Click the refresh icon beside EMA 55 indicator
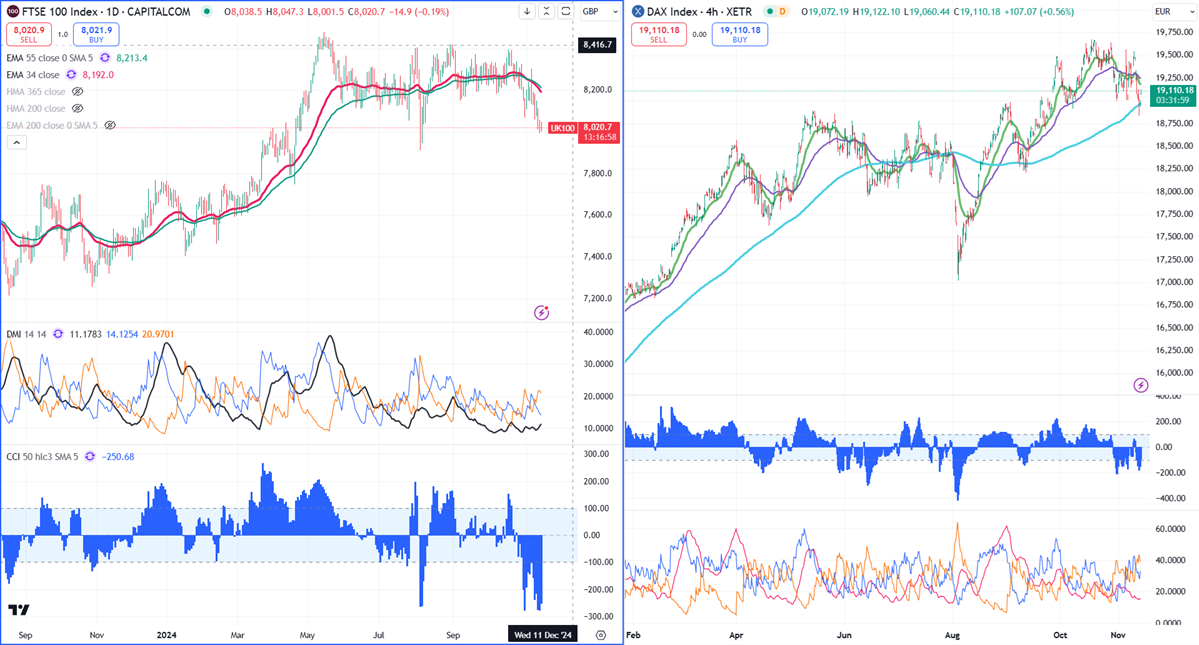Screen dimensions: 1199x645 (105, 58)
